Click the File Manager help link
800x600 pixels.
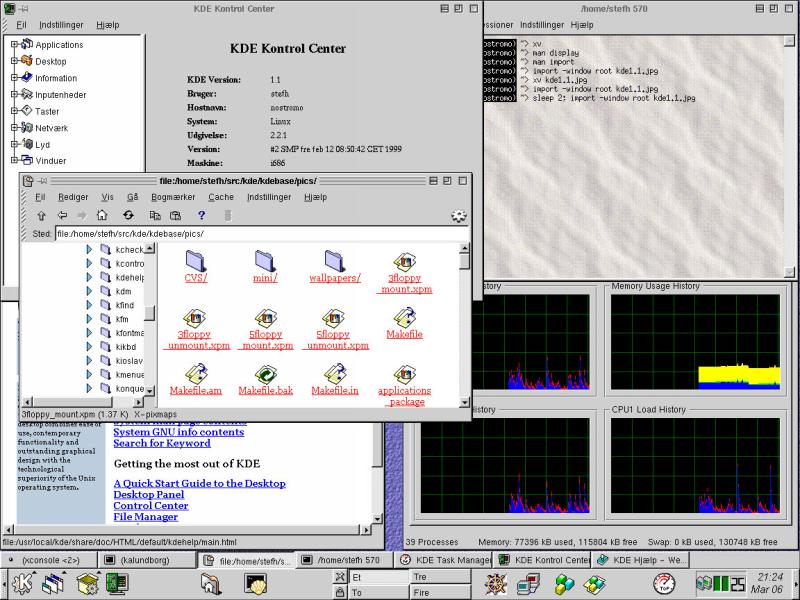point(145,517)
